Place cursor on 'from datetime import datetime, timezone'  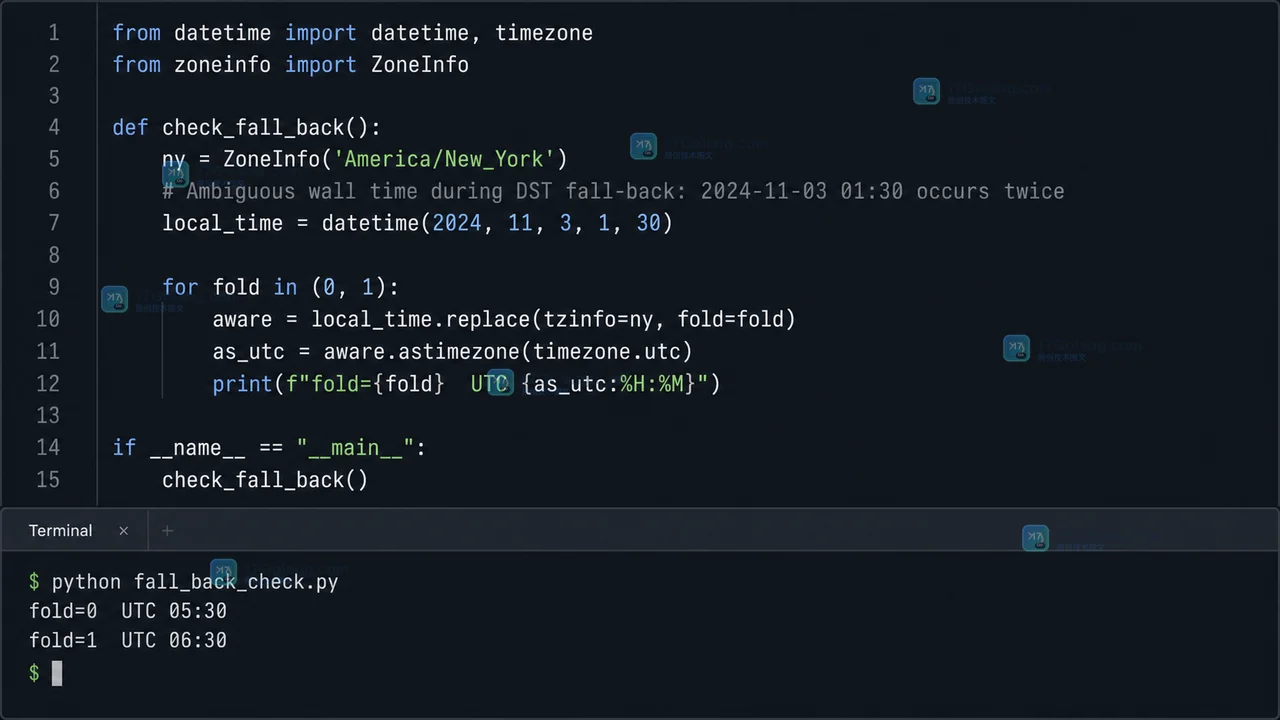click(x=352, y=33)
